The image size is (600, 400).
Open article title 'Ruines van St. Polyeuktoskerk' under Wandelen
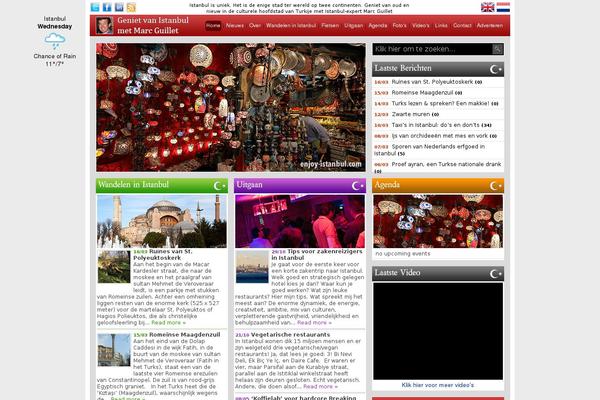163,255
